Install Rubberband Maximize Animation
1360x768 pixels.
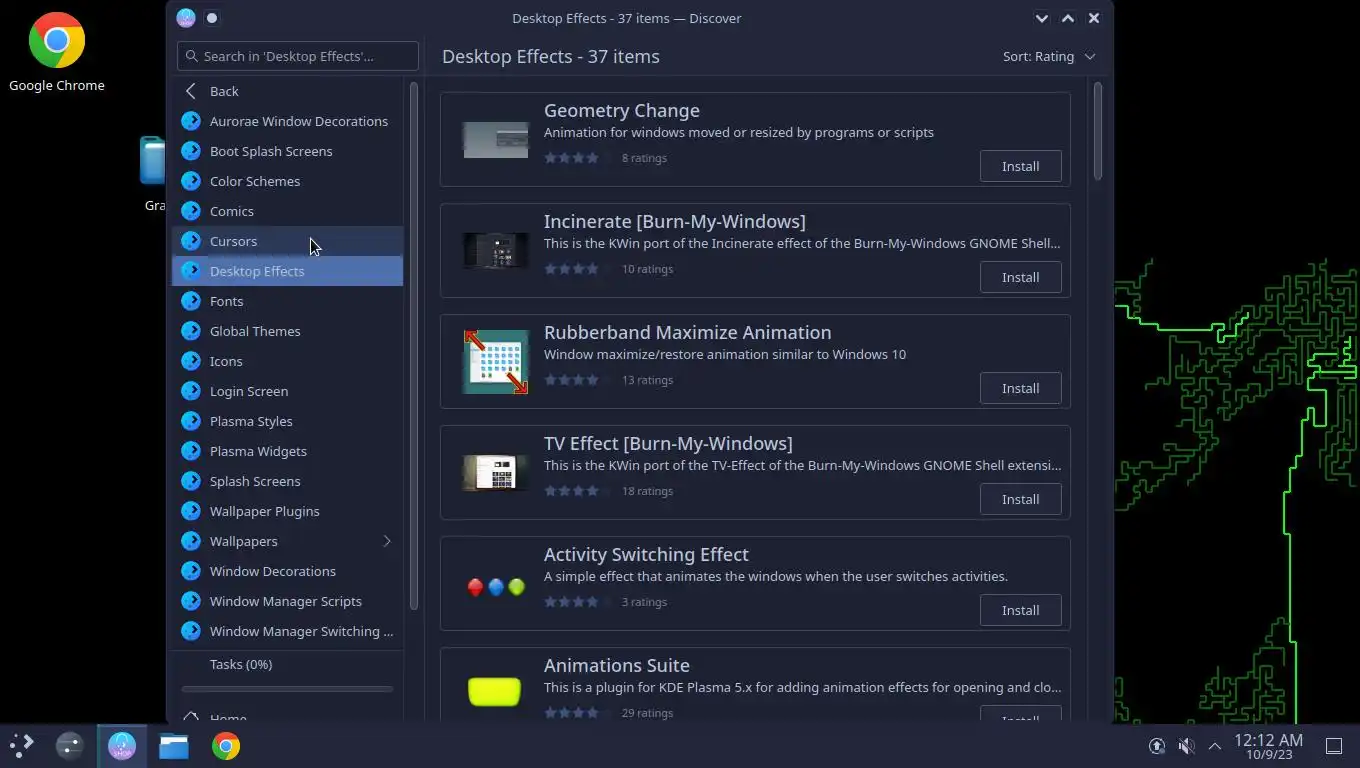[x=1020, y=388]
